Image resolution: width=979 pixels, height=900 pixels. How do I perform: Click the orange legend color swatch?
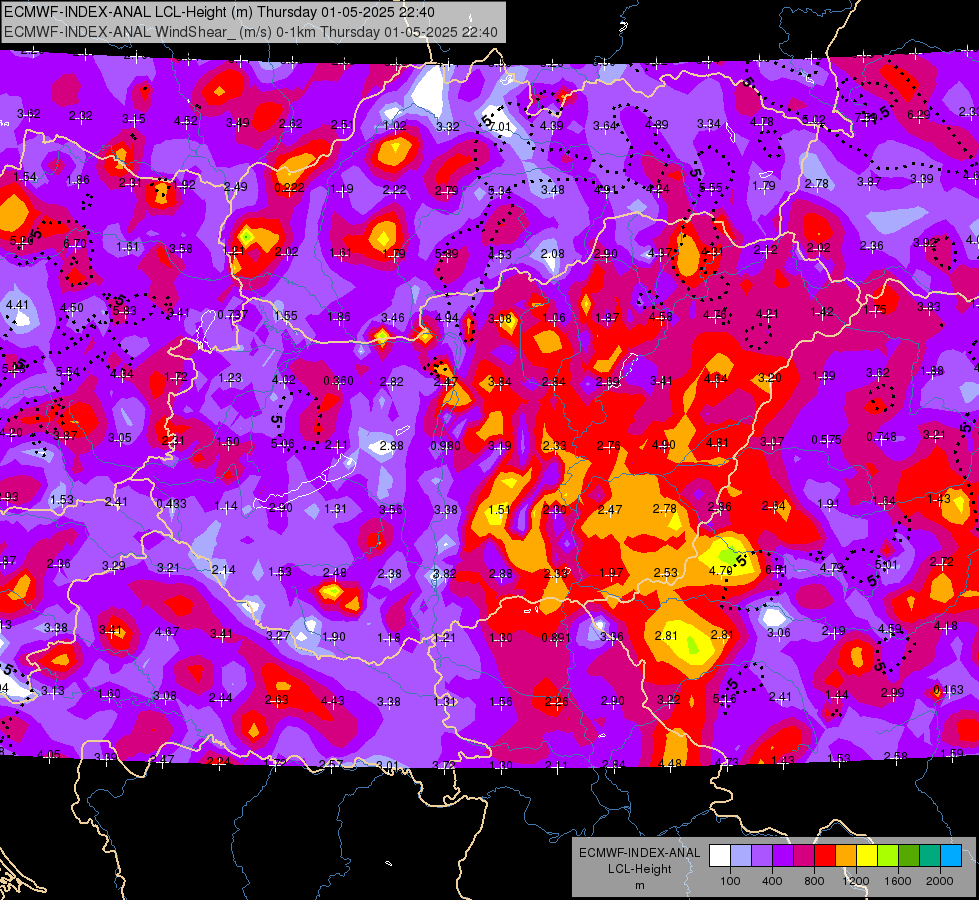pyautogui.click(x=847, y=855)
